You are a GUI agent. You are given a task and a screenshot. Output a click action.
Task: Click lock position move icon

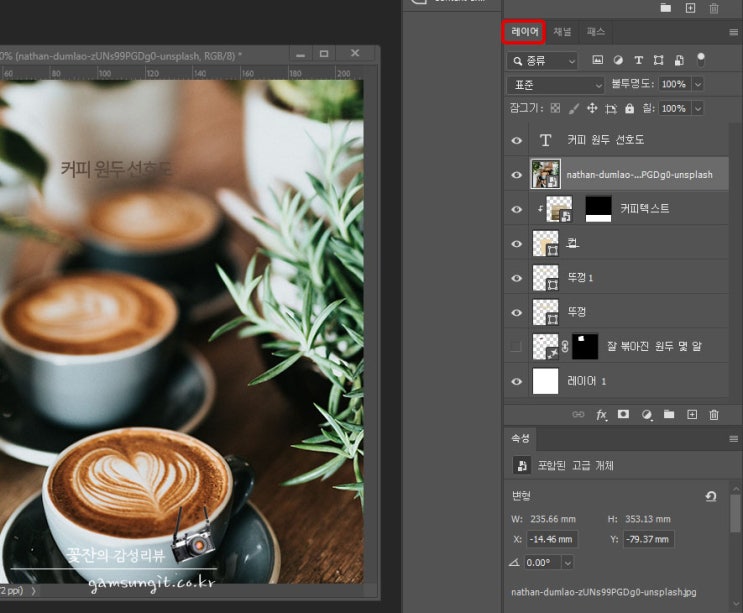[x=592, y=108]
